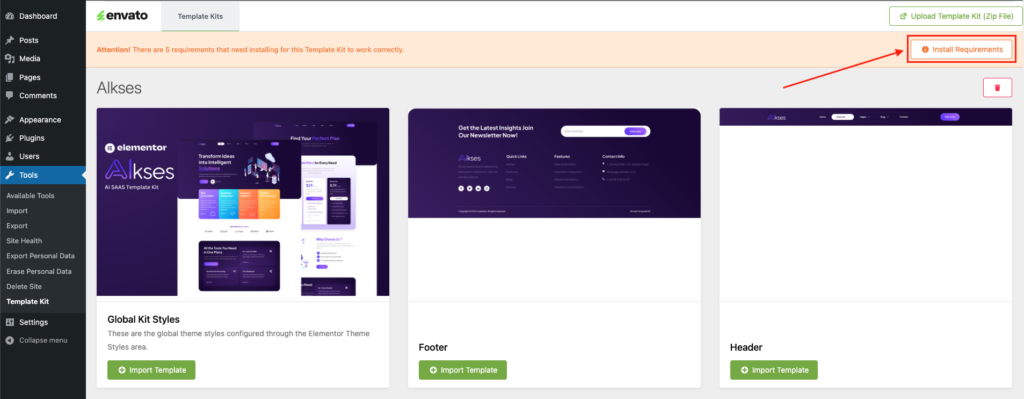Open the Import submenu link

pos(17,211)
